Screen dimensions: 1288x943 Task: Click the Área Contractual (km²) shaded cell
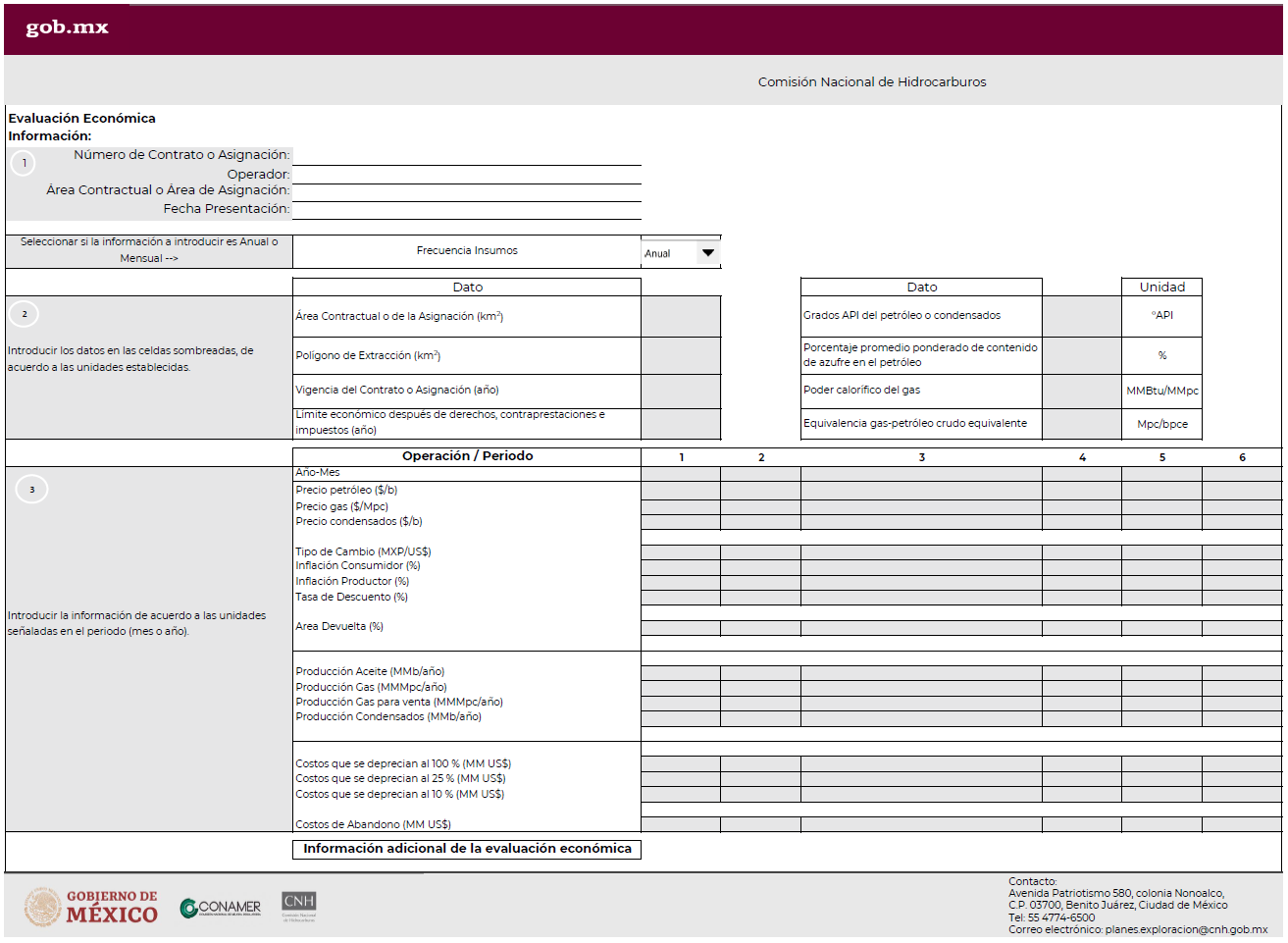(x=681, y=316)
